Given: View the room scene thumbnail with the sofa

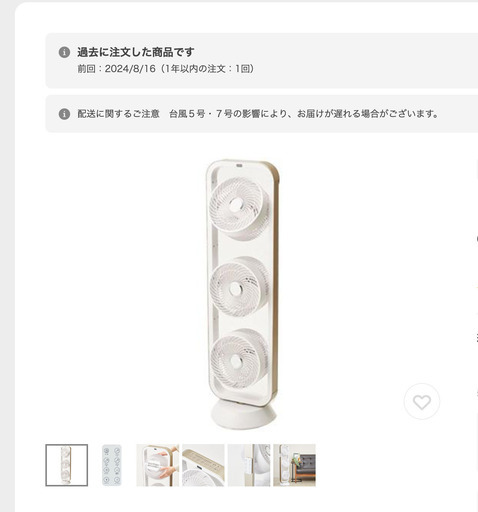Looking at the screenshot, I should point(294,465).
